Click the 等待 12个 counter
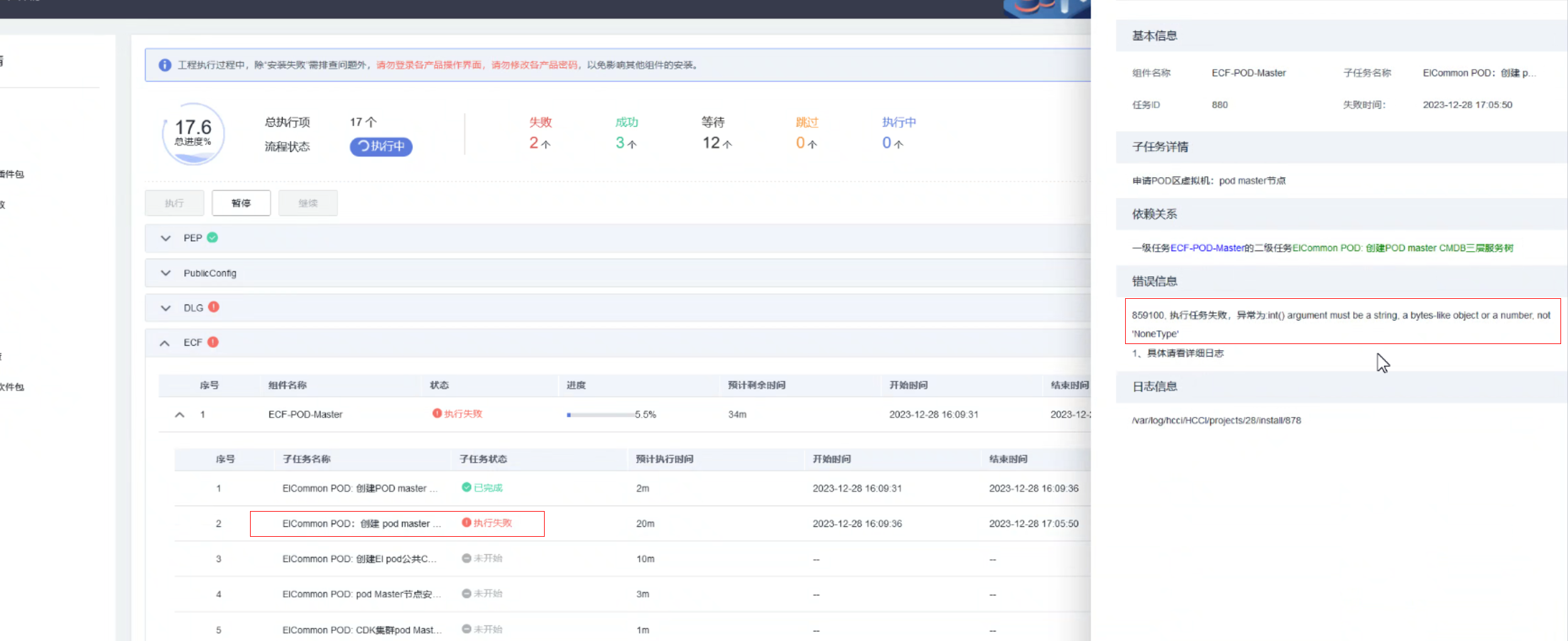 click(717, 132)
